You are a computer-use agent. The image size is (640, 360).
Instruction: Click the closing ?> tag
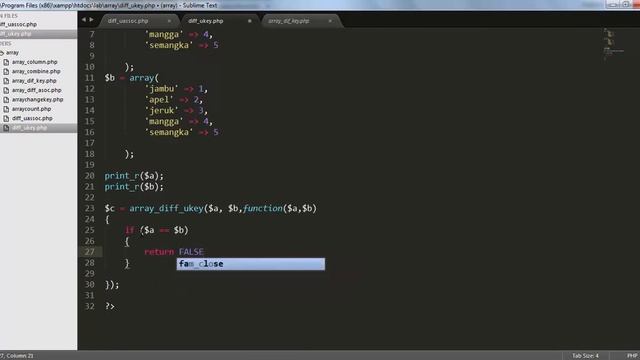110,306
